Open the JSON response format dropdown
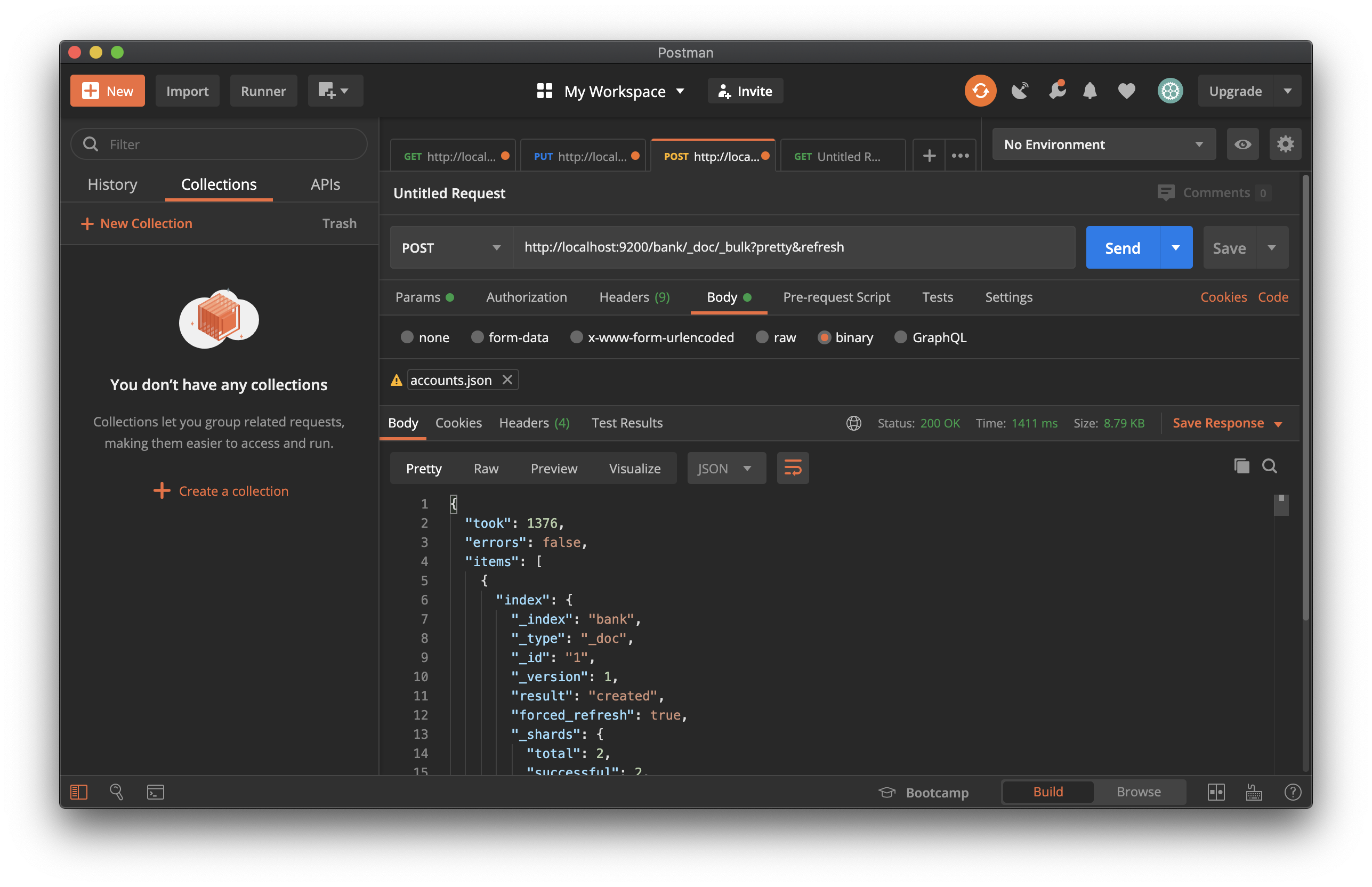Viewport: 1372px width, 887px height. [x=726, y=468]
